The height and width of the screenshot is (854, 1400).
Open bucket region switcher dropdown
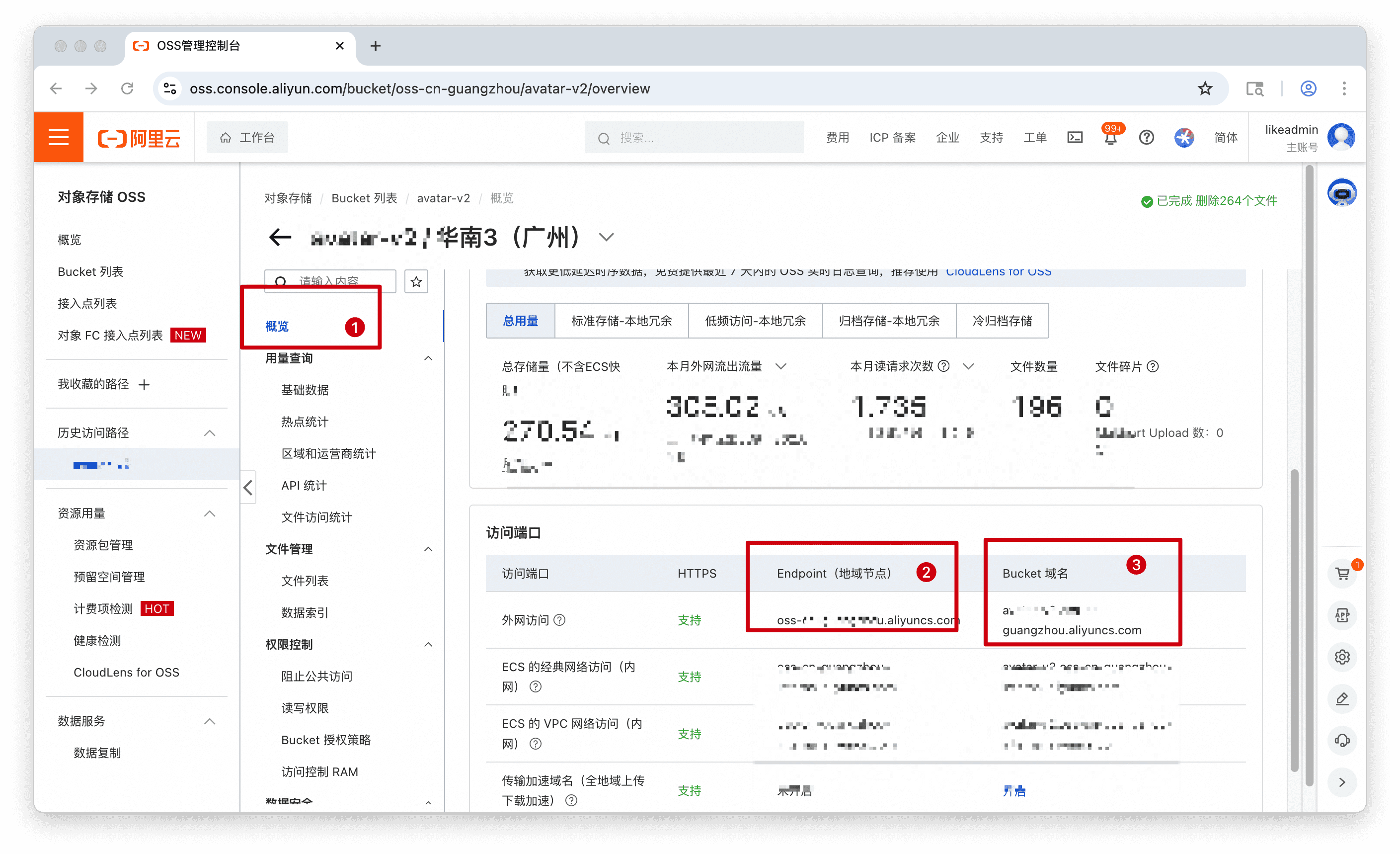pyautogui.click(x=606, y=237)
